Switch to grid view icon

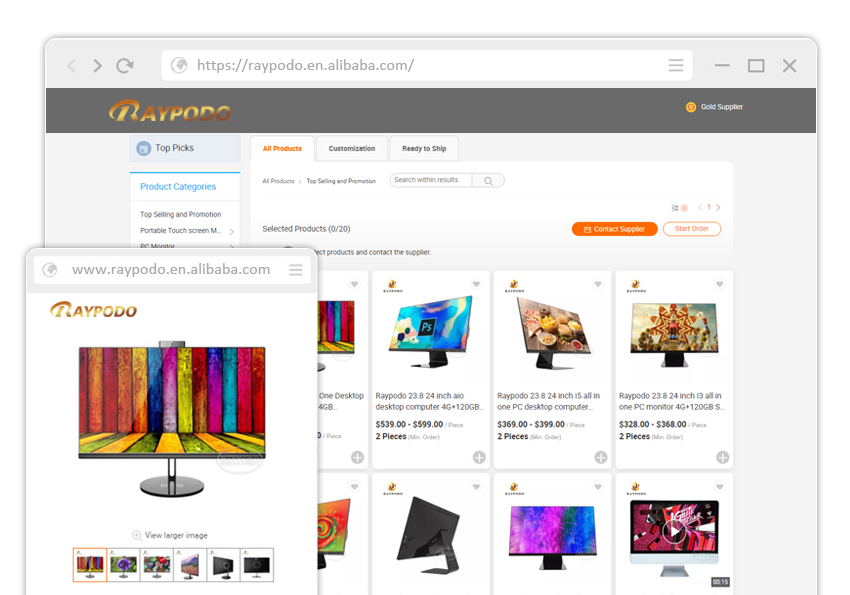click(x=684, y=208)
